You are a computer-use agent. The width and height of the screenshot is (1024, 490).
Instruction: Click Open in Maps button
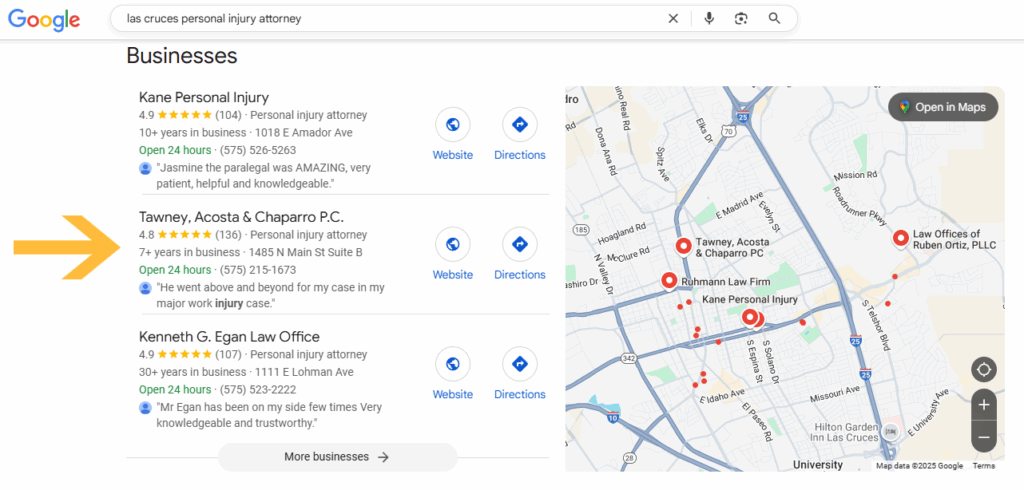click(943, 107)
